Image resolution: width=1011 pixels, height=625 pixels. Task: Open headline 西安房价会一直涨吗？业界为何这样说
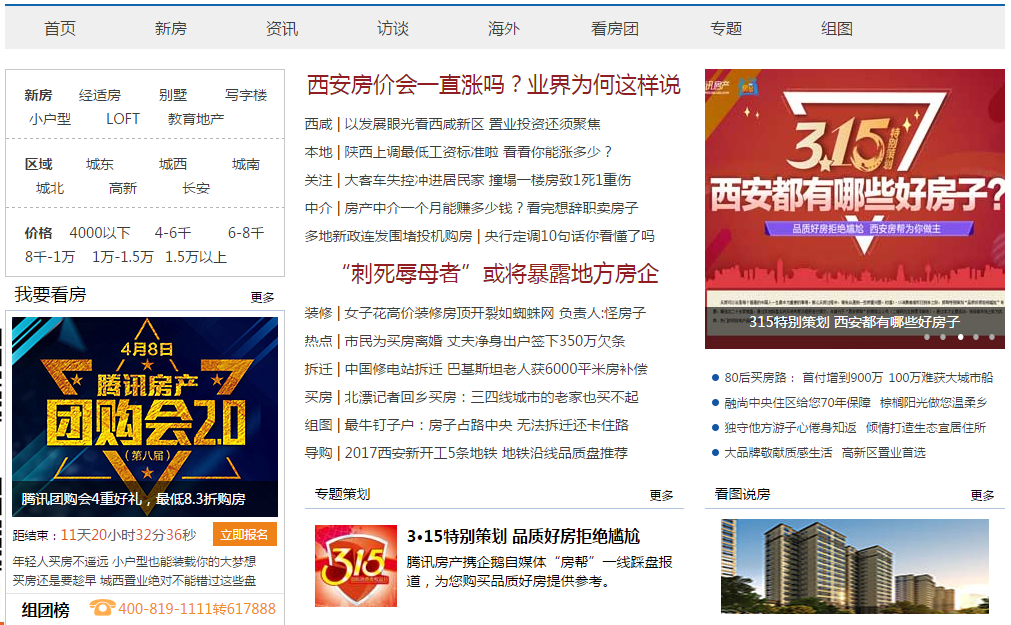click(x=493, y=84)
